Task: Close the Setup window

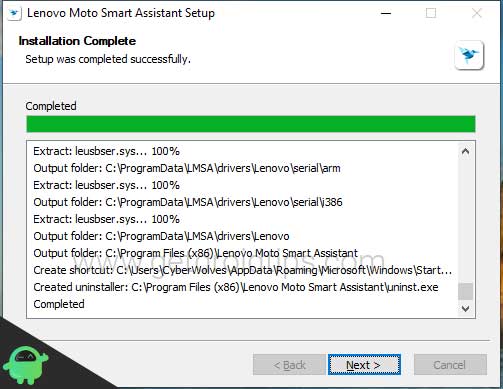Action: pos(477,13)
